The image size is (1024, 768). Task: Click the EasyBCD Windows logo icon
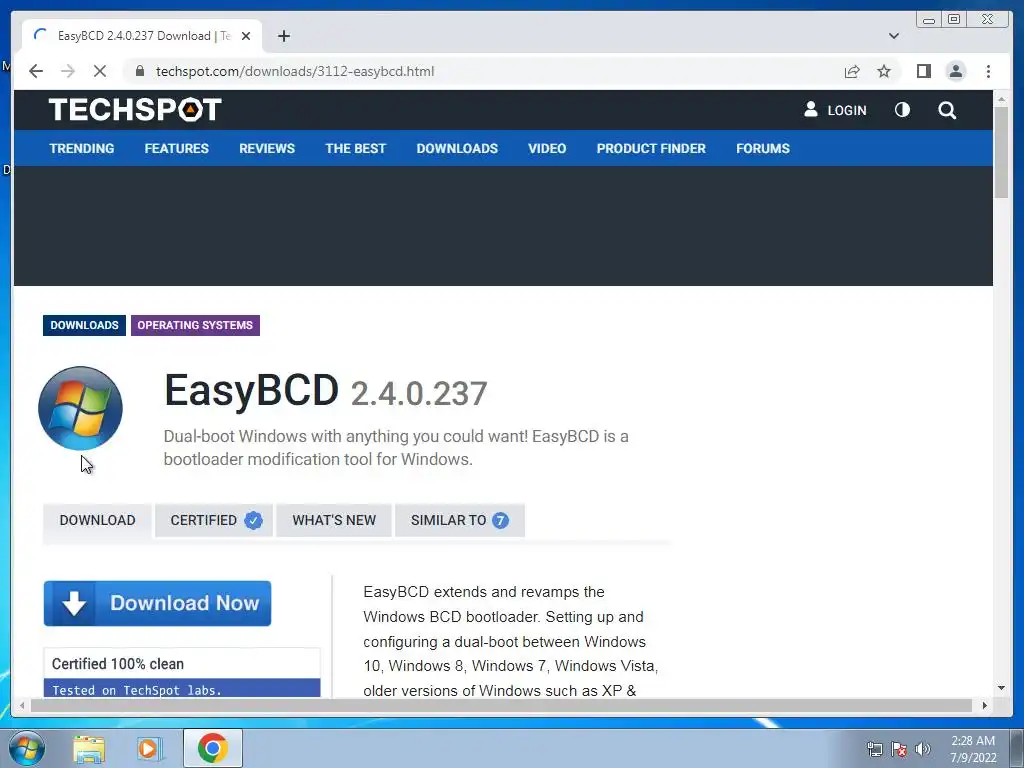80,408
